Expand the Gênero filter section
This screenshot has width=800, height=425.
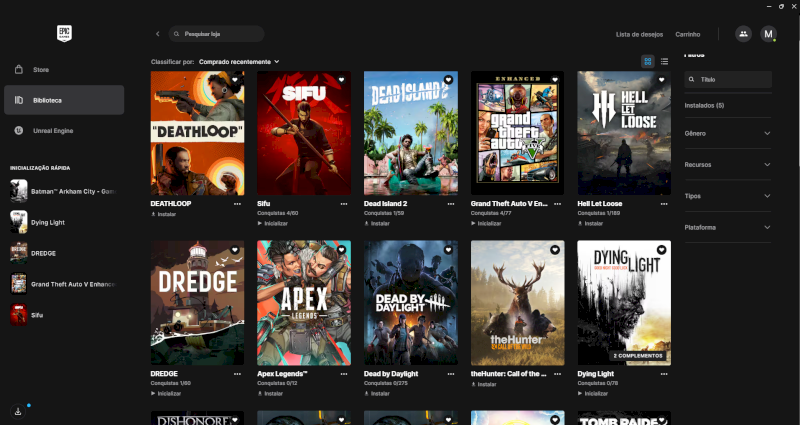[727, 133]
